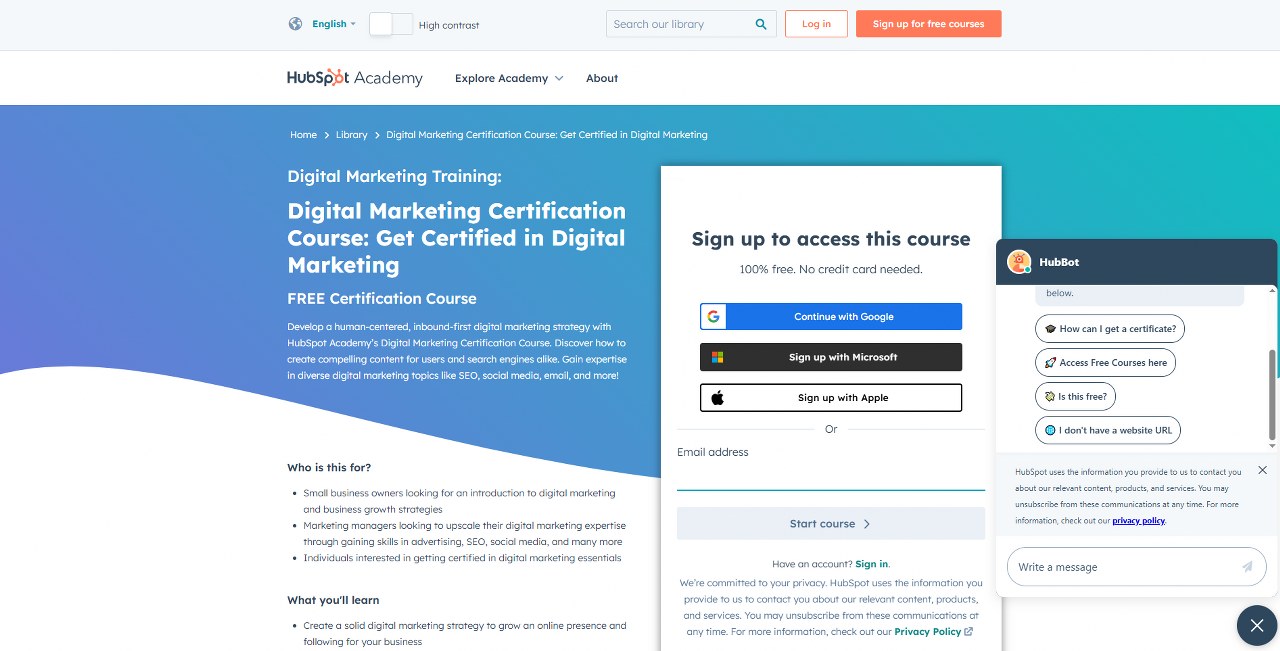The image size is (1280, 651).
Task: Click the Sign in link
Action: pyautogui.click(x=871, y=564)
